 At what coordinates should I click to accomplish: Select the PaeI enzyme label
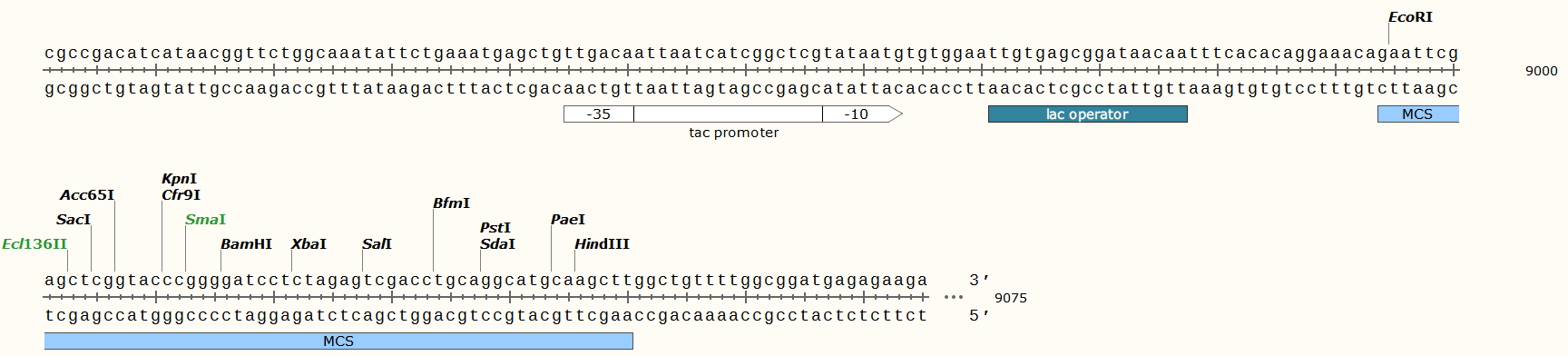[x=568, y=220]
